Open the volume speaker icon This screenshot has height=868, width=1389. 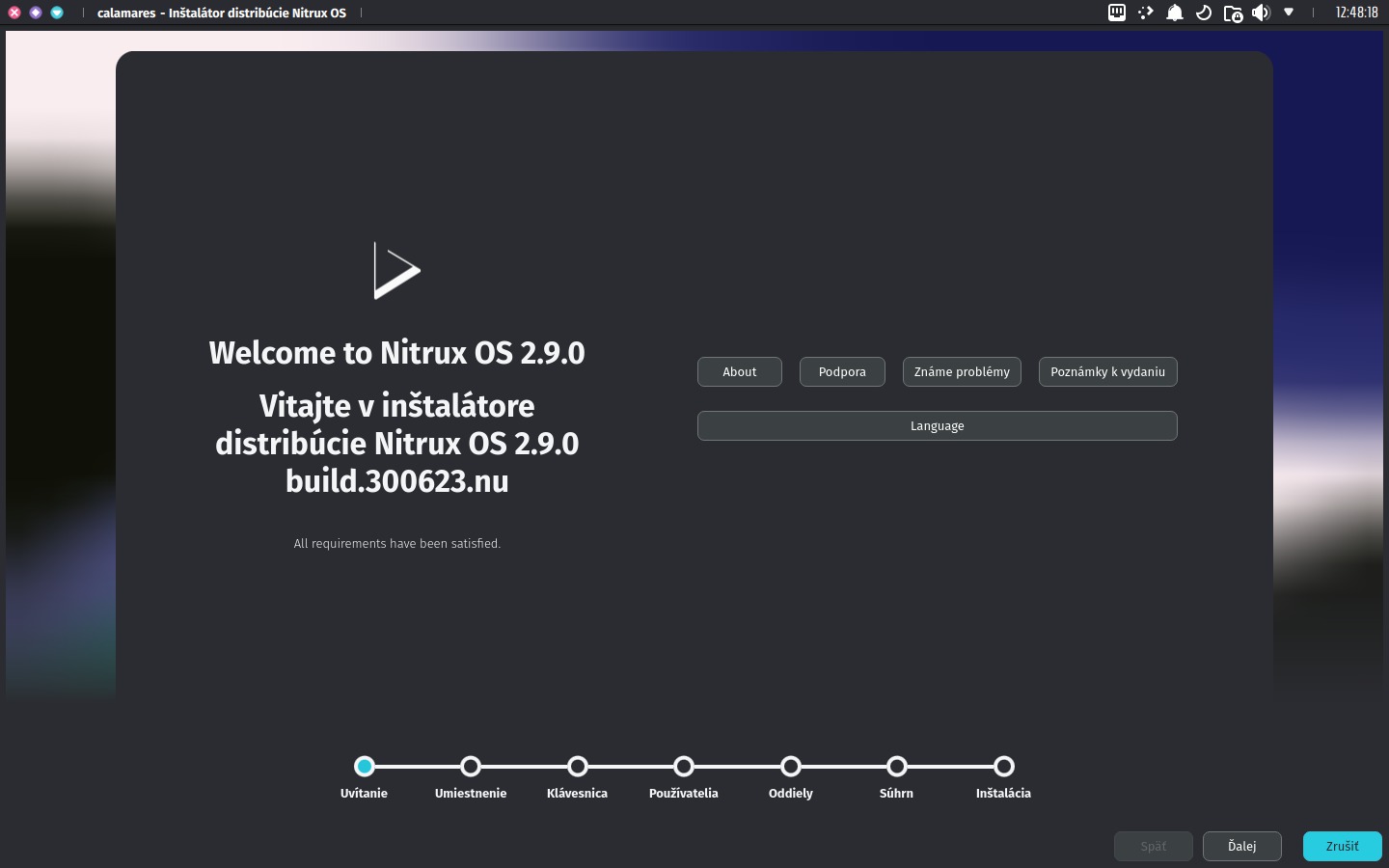(x=1261, y=13)
